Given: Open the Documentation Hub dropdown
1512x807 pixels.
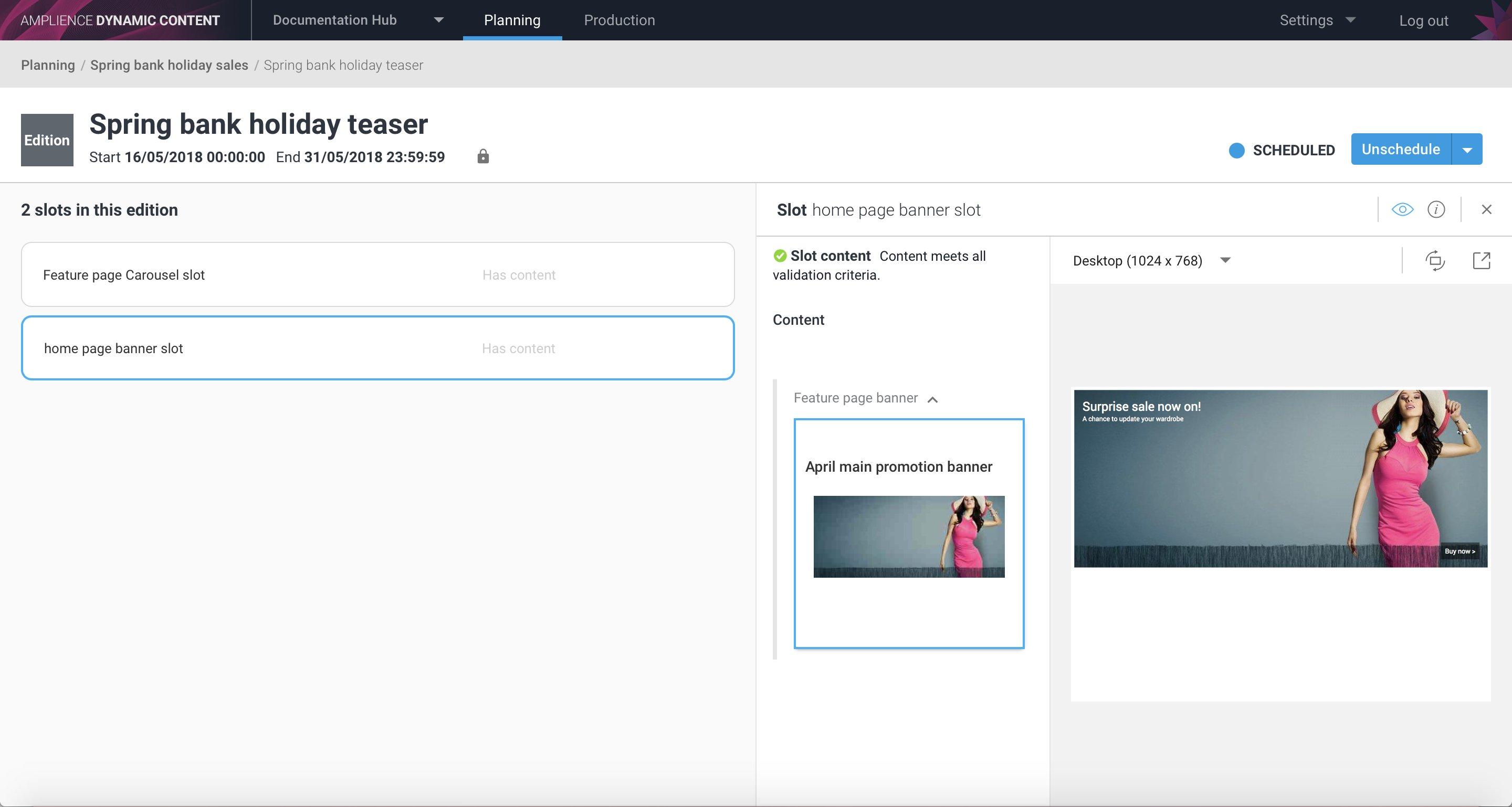Looking at the screenshot, I should [x=438, y=20].
